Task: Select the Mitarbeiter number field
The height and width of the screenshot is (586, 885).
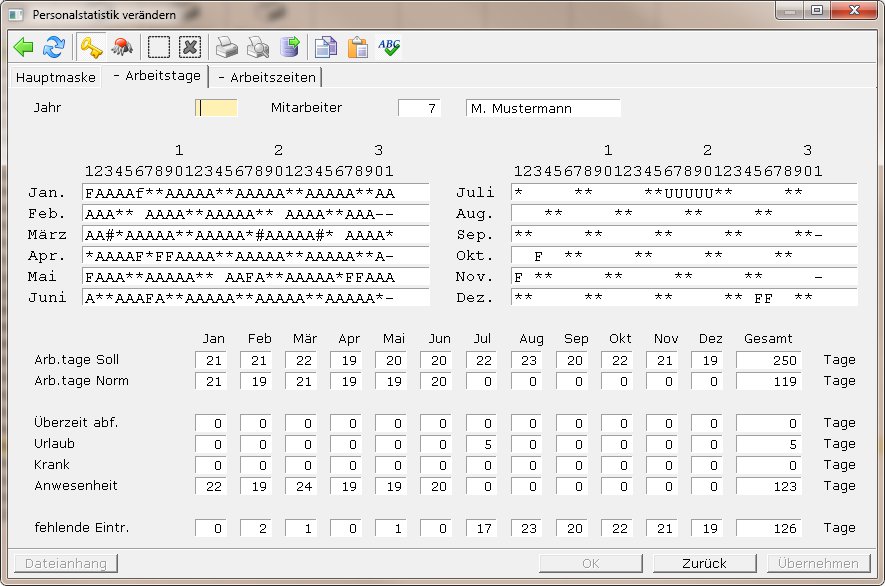Action: pos(419,108)
